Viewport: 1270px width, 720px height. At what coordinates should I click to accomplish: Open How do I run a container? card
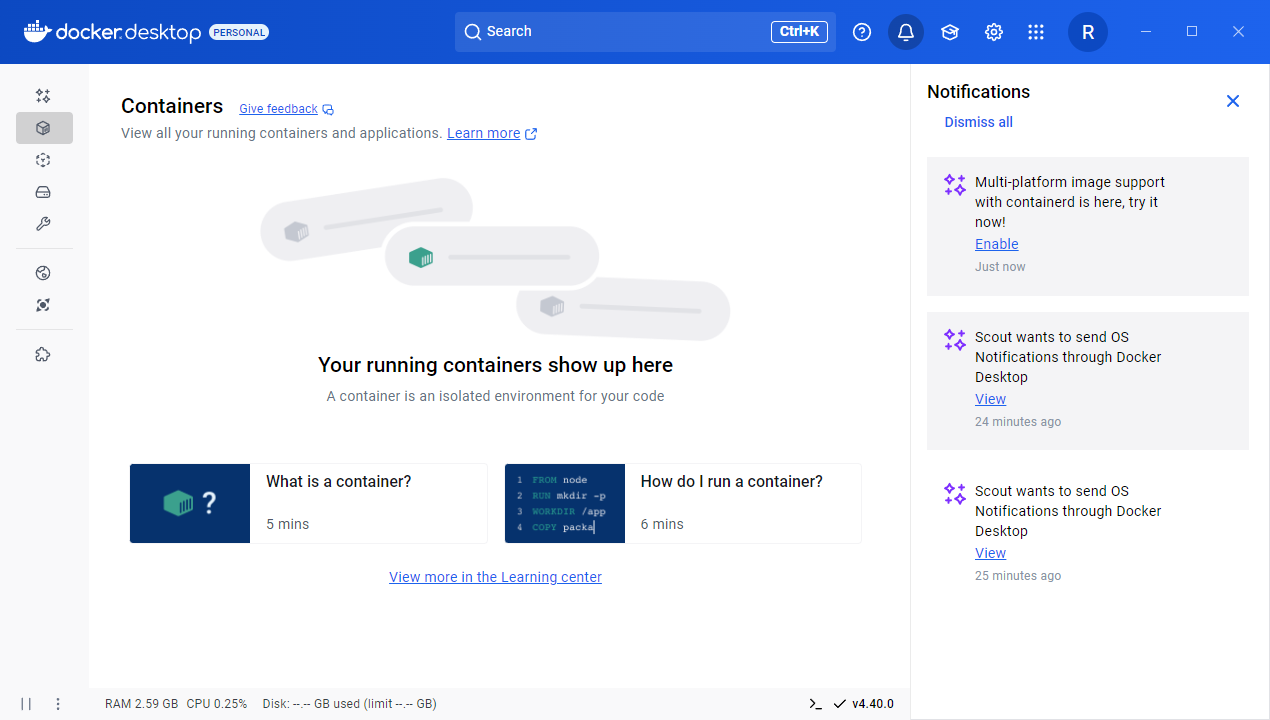point(683,503)
